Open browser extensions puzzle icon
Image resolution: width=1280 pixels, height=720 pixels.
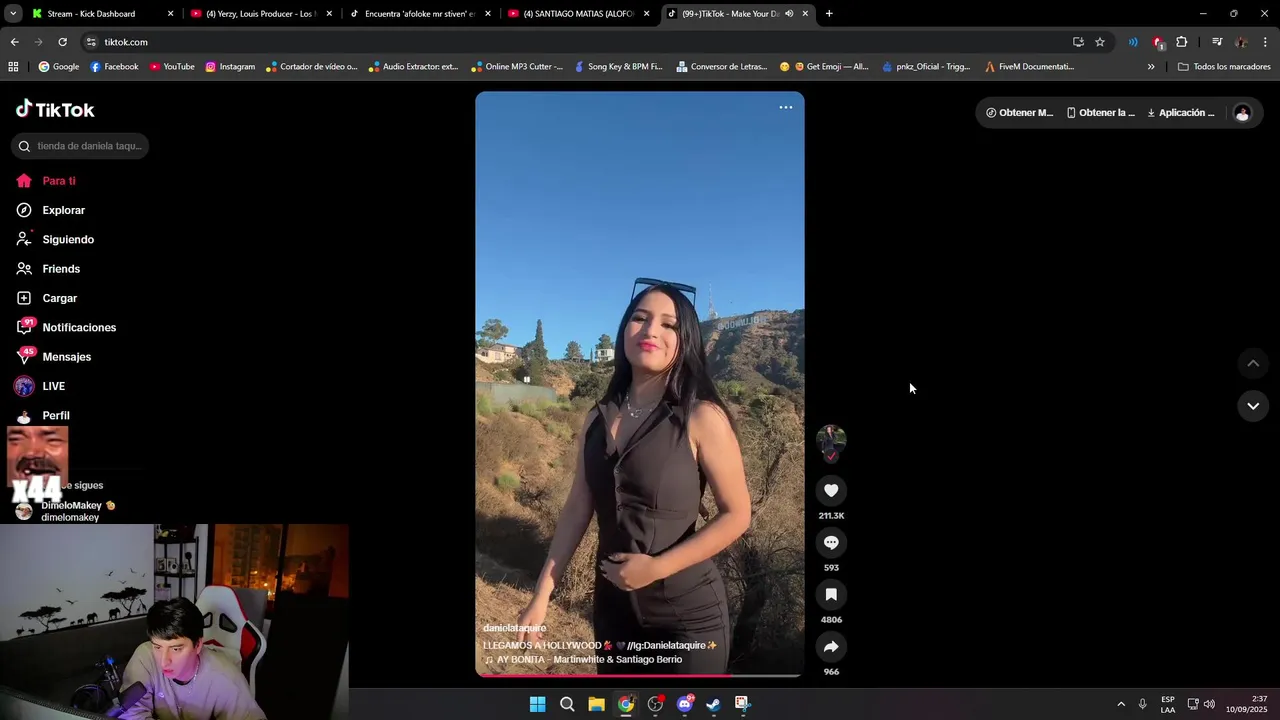click(x=1182, y=42)
